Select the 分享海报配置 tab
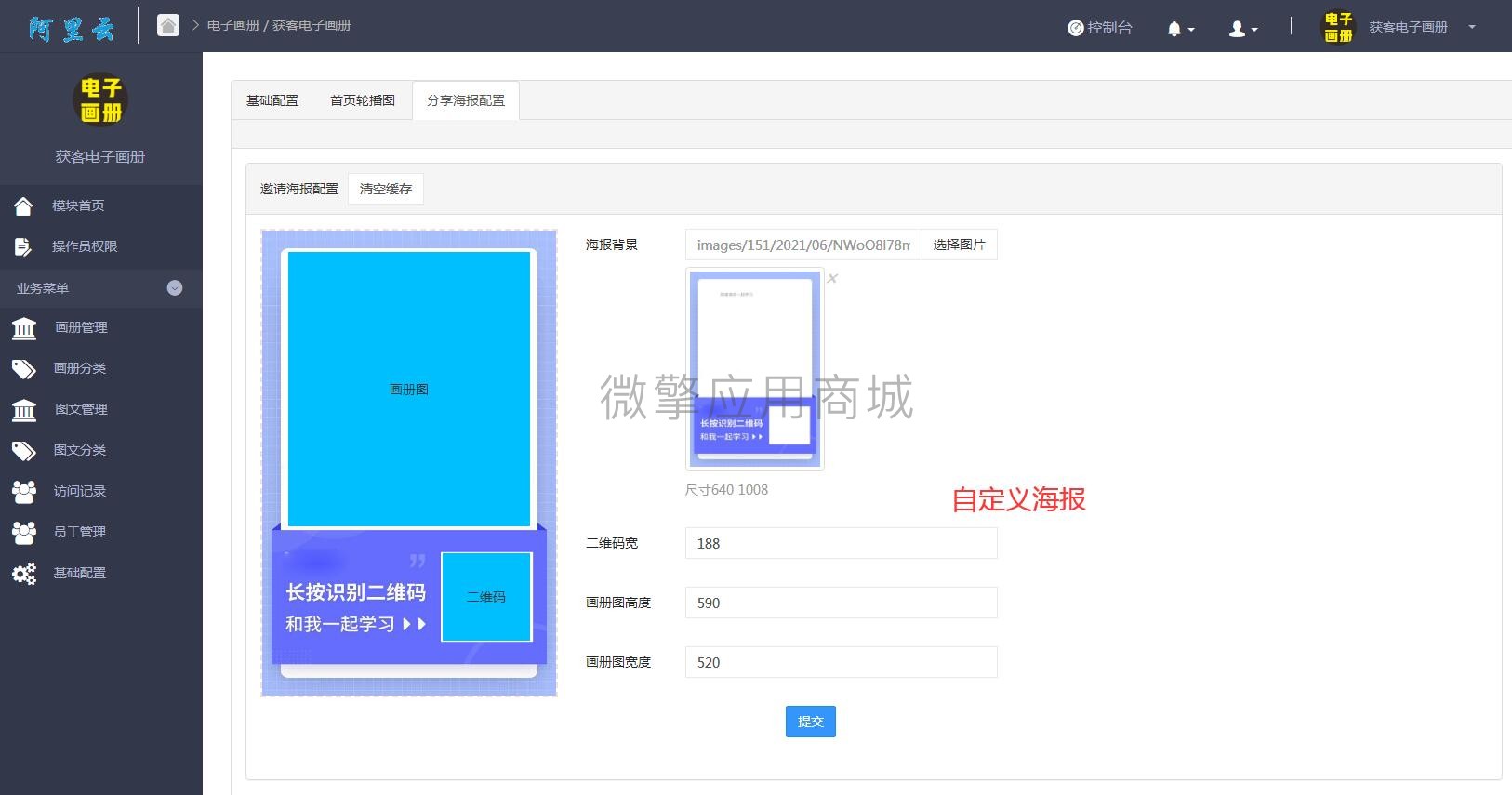The height and width of the screenshot is (795, 1512). pyautogui.click(x=466, y=100)
